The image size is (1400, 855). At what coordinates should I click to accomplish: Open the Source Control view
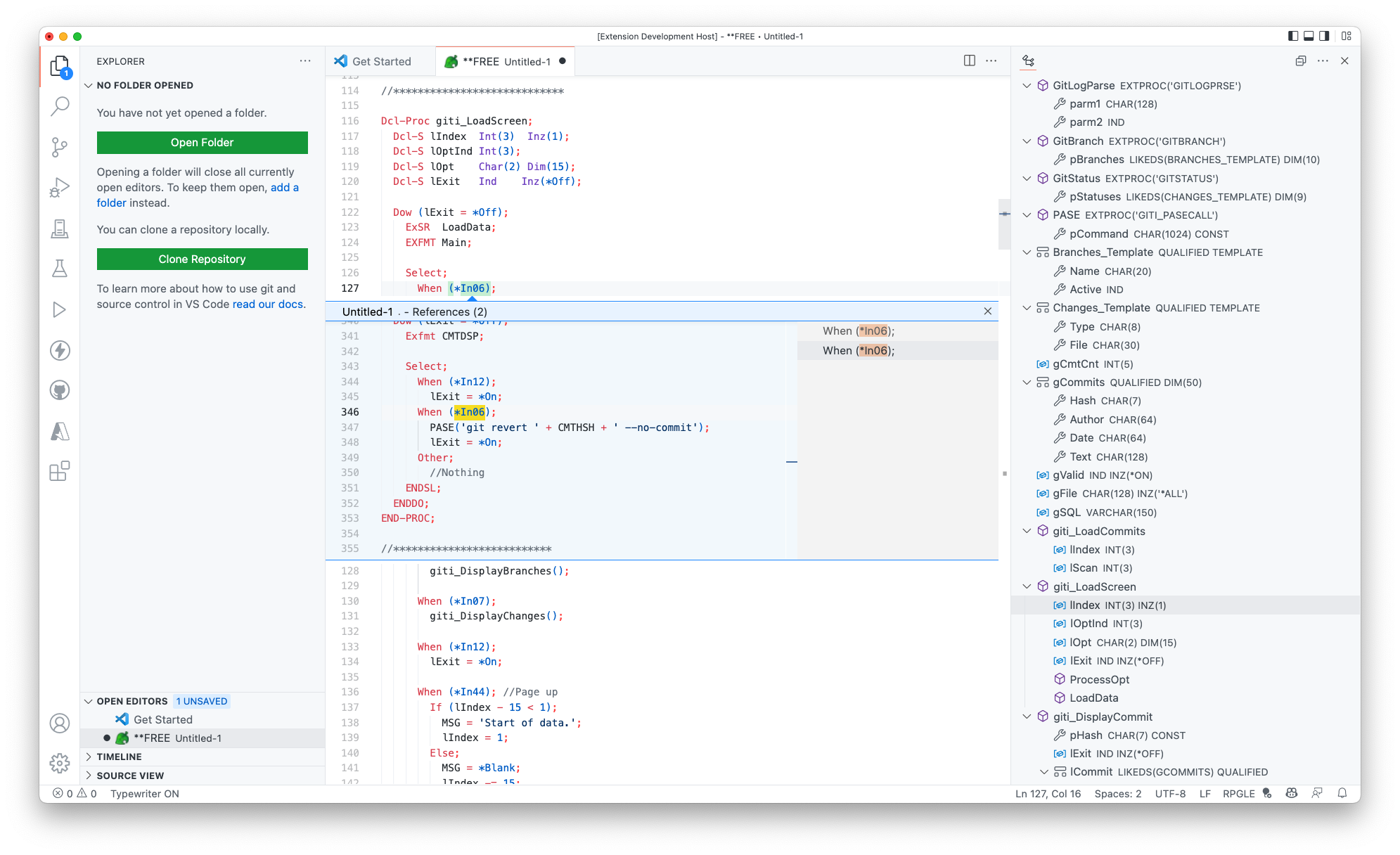[x=60, y=146]
